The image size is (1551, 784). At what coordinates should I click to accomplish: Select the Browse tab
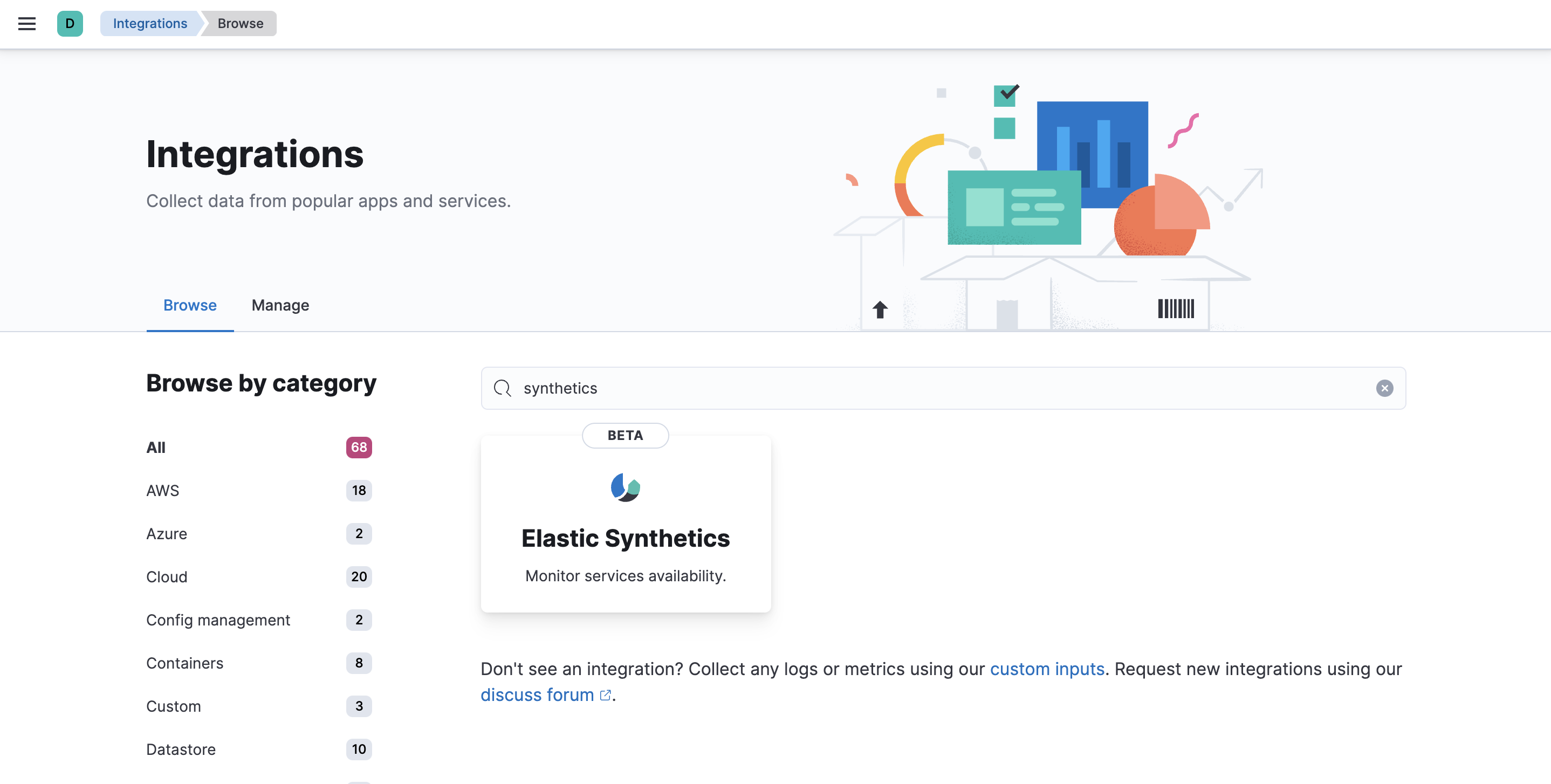click(190, 304)
